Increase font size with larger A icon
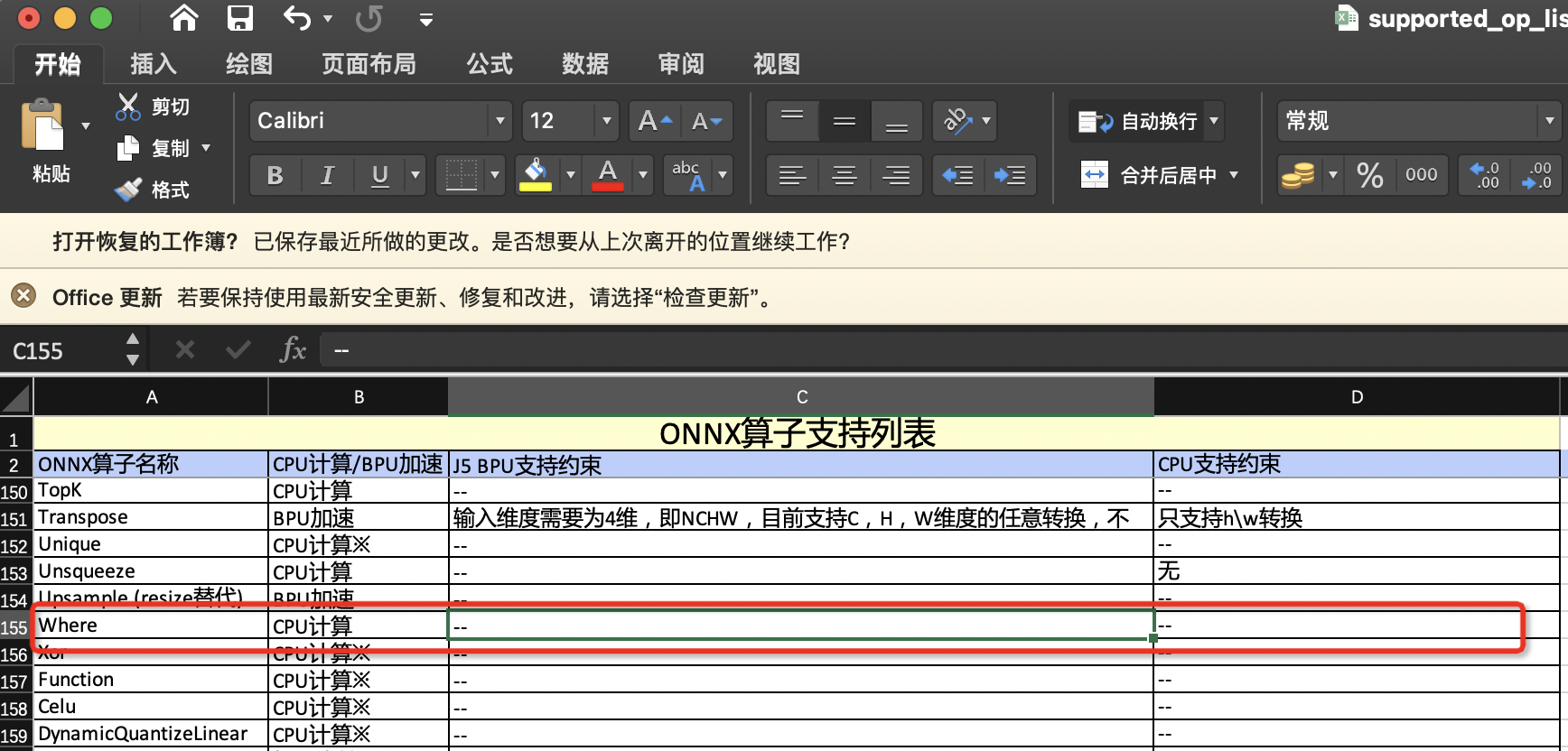Viewport: 1568px width, 751px height. tap(655, 121)
